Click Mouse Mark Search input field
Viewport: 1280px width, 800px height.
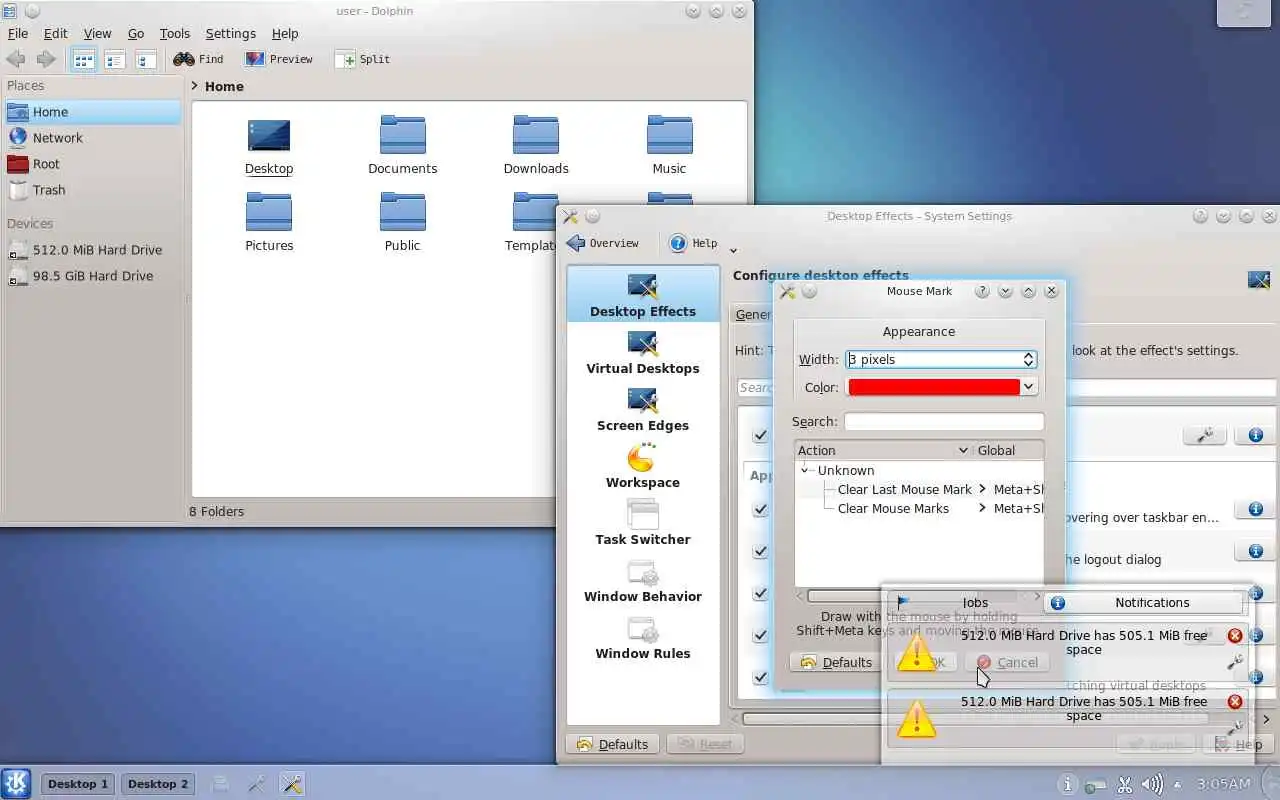(943, 422)
